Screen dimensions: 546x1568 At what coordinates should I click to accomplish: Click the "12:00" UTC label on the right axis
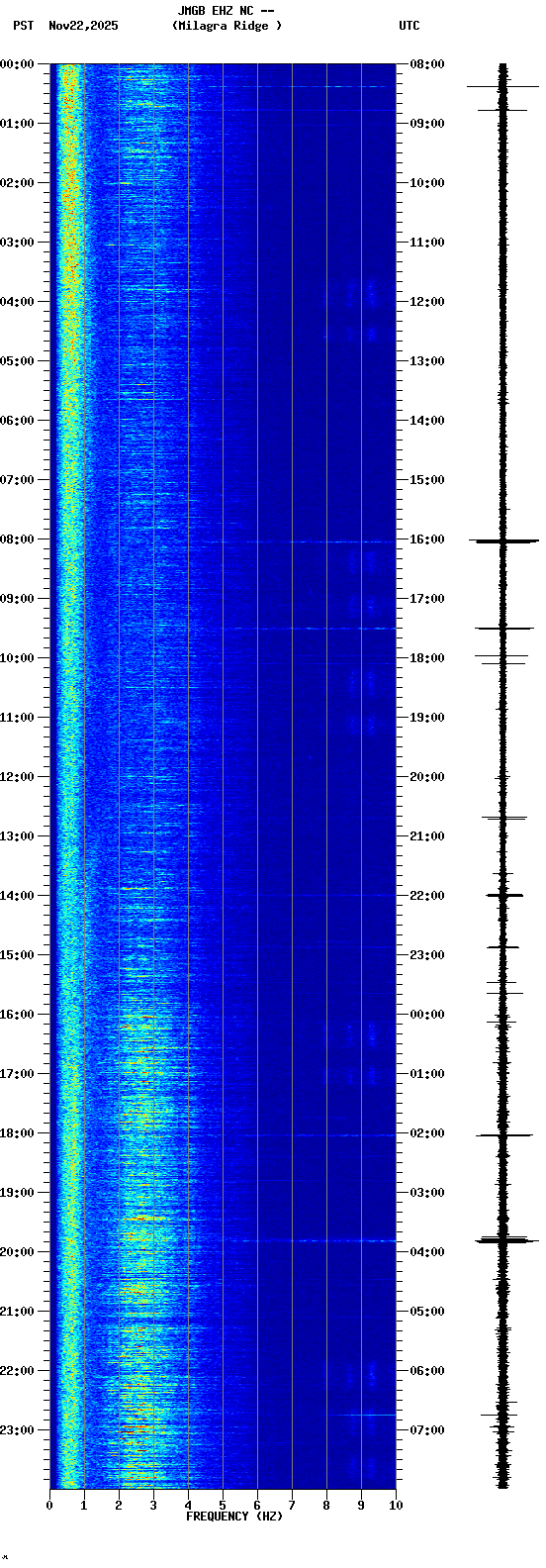pyautogui.click(x=427, y=302)
